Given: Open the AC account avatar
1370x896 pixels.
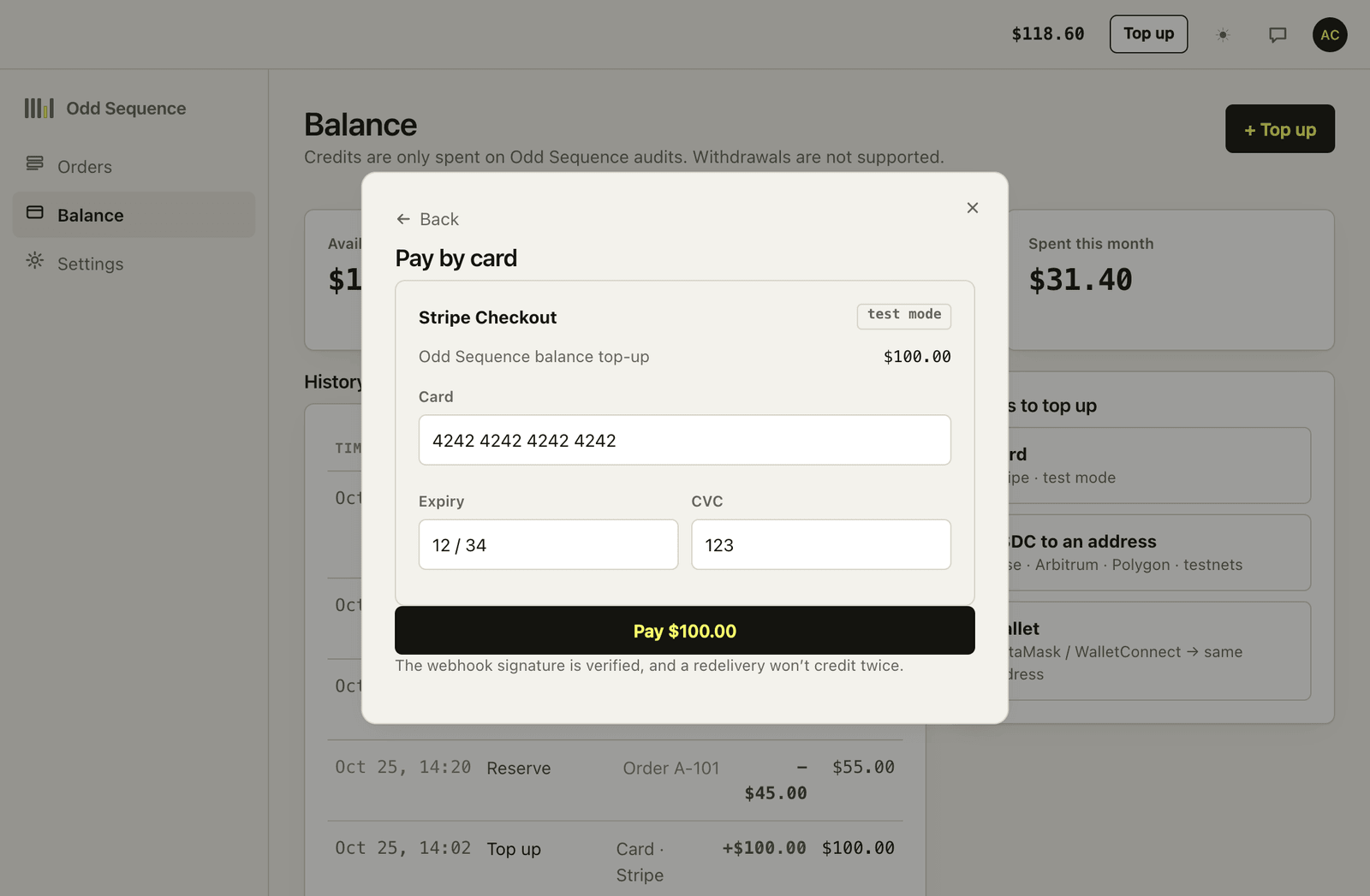Looking at the screenshot, I should click(x=1330, y=35).
